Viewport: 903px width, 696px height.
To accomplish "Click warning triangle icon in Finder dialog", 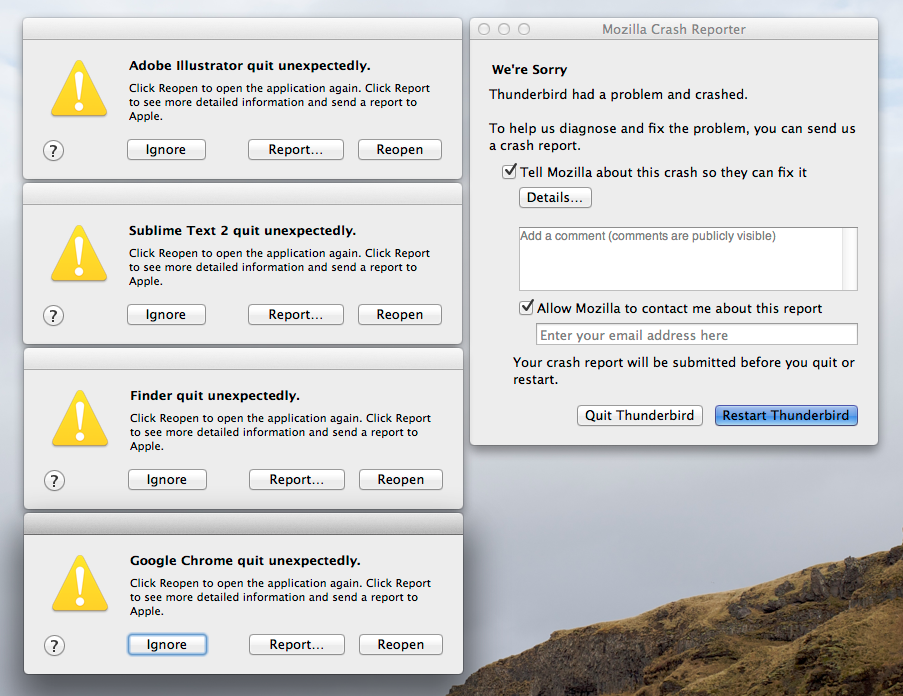I will (x=80, y=419).
